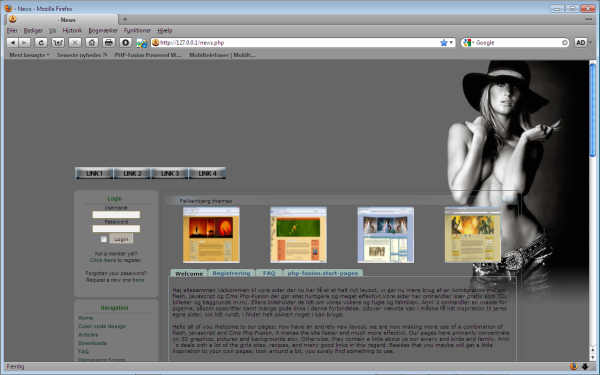The height and width of the screenshot is (375, 600).
Task: Open the list all tabs dropdown
Action: point(589,19)
